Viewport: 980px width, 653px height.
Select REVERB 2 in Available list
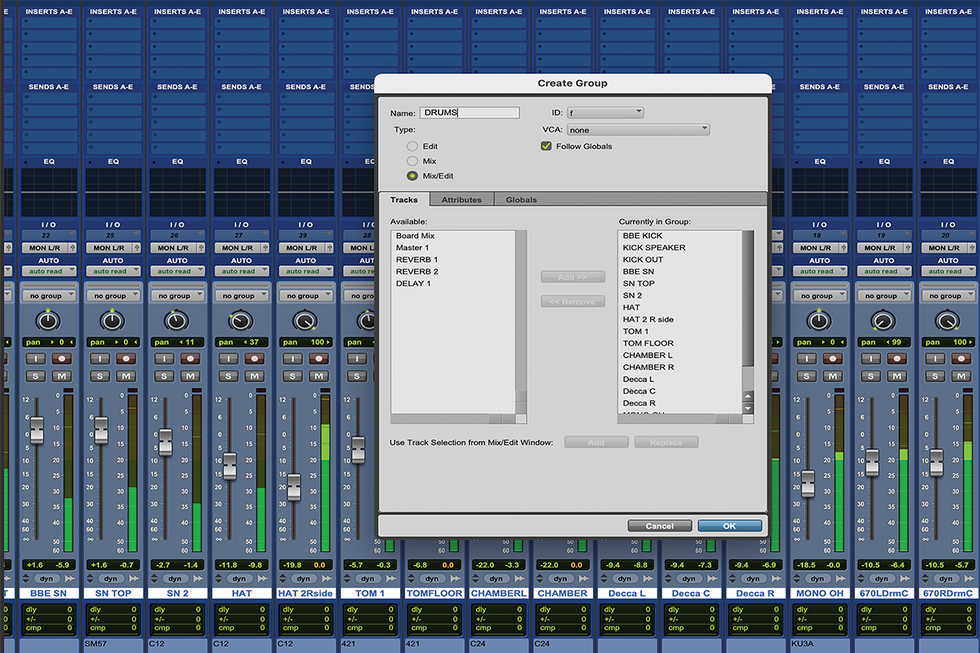[453, 271]
